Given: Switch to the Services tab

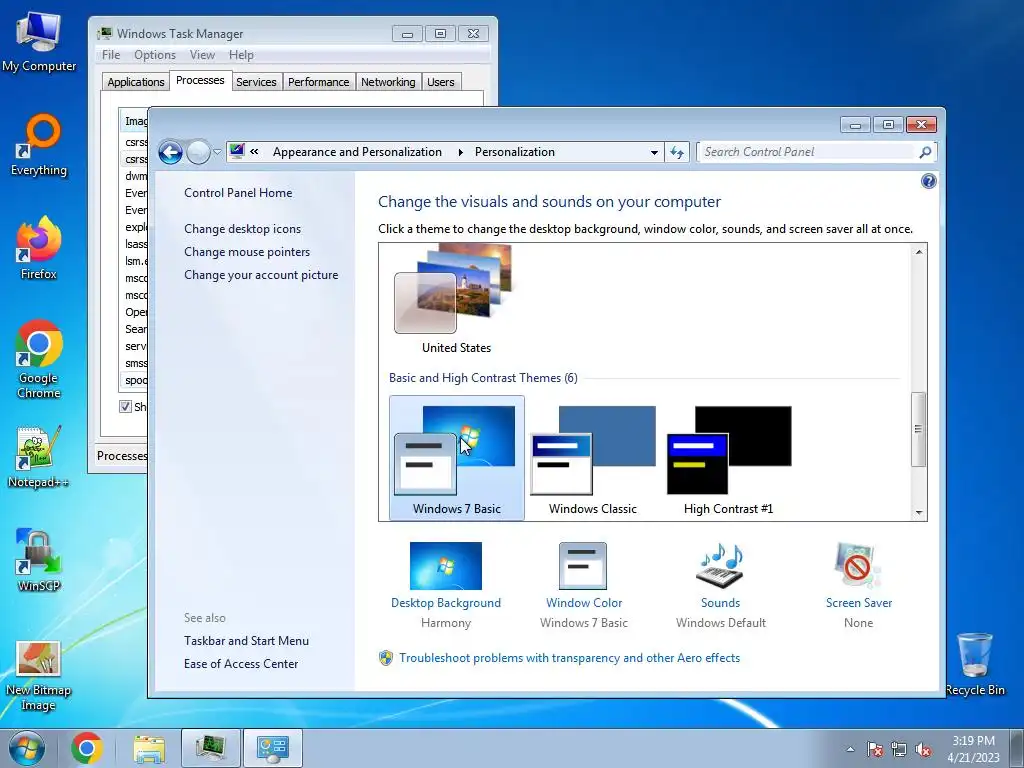Looking at the screenshot, I should pyautogui.click(x=256, y=82).
